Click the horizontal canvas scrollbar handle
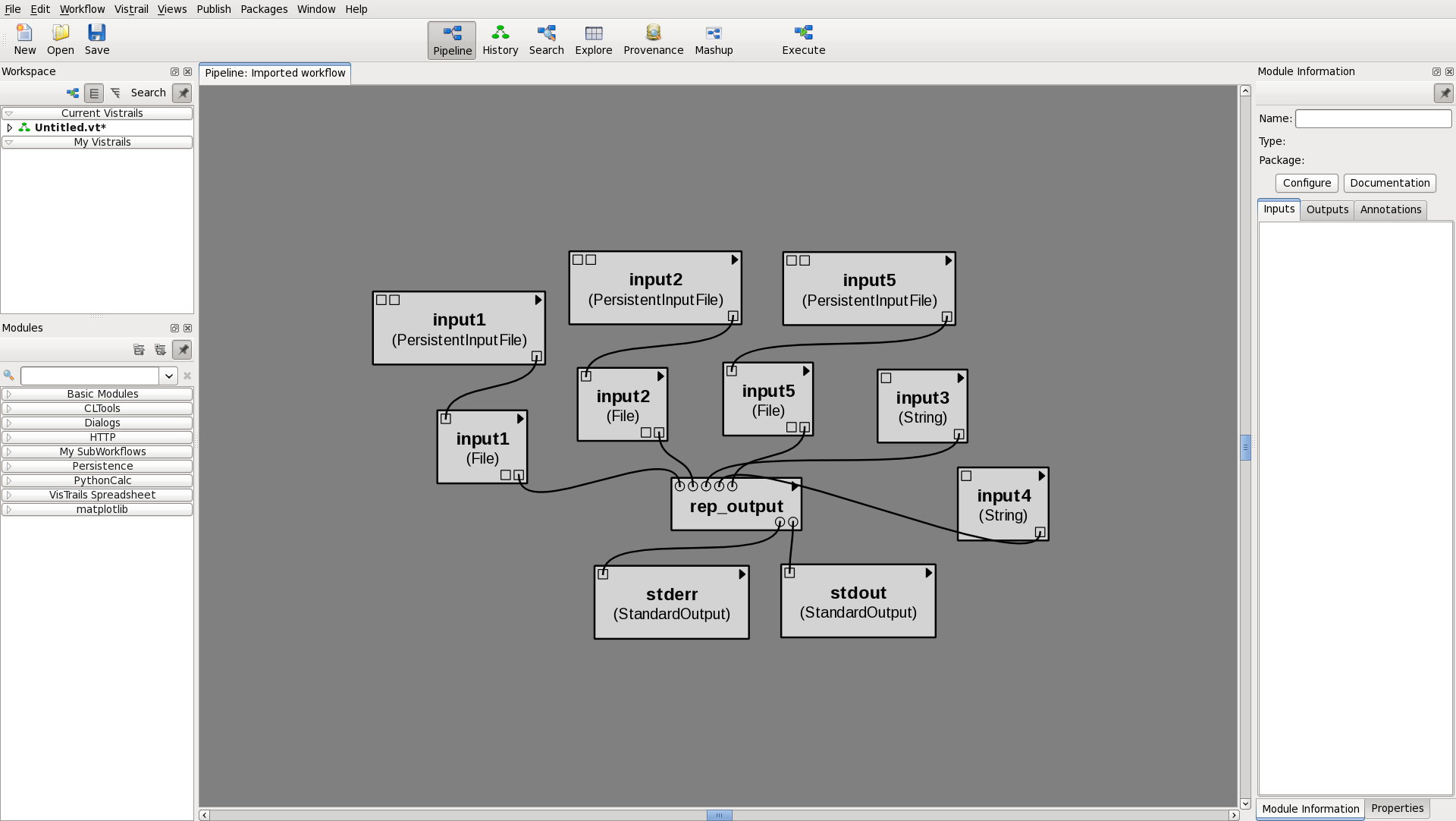The height and width of the screenshot is (821, 1456). 719,815
